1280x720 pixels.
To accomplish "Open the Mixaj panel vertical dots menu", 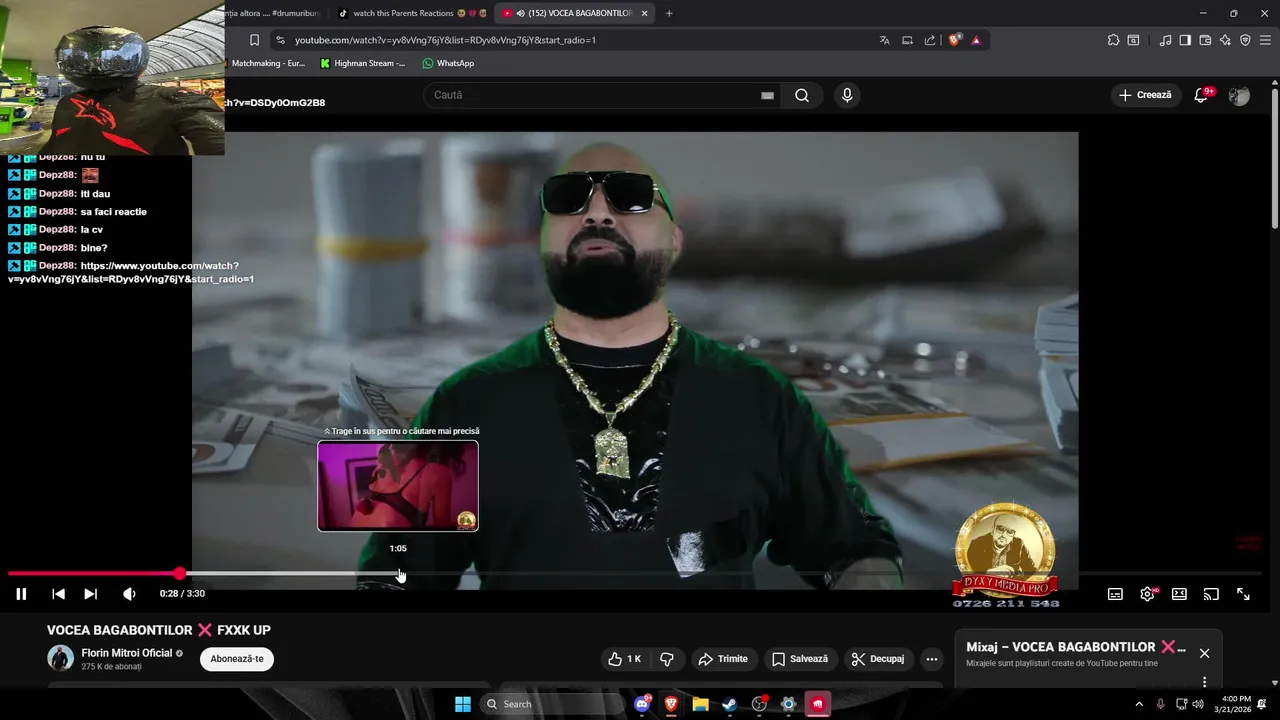I will pyautogui.click(x=1204, y=682).
